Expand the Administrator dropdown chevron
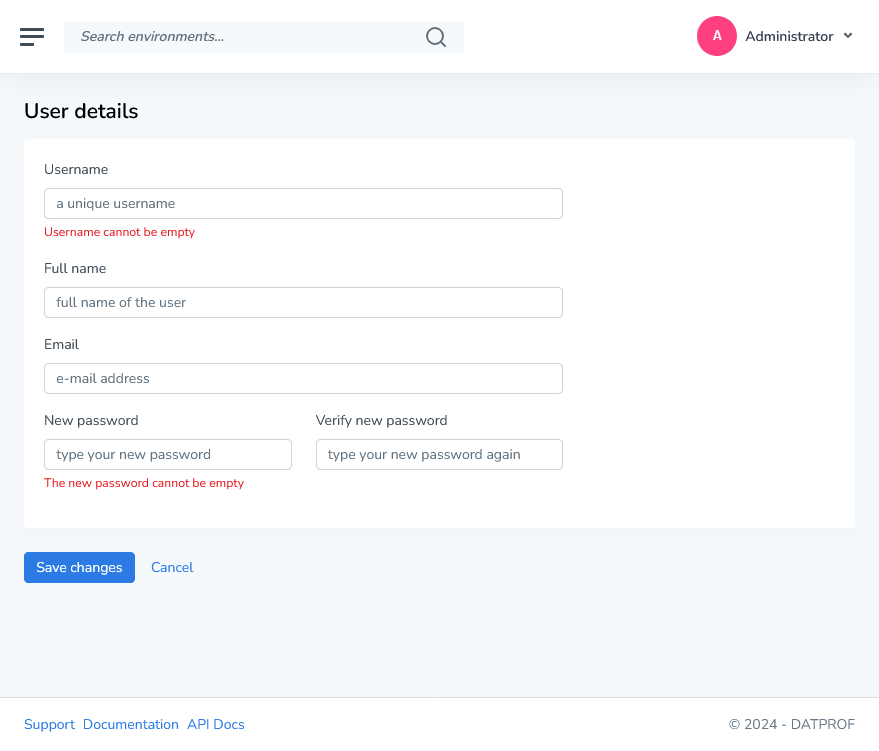This screenshot has width=879, height=751. point(848,36)
